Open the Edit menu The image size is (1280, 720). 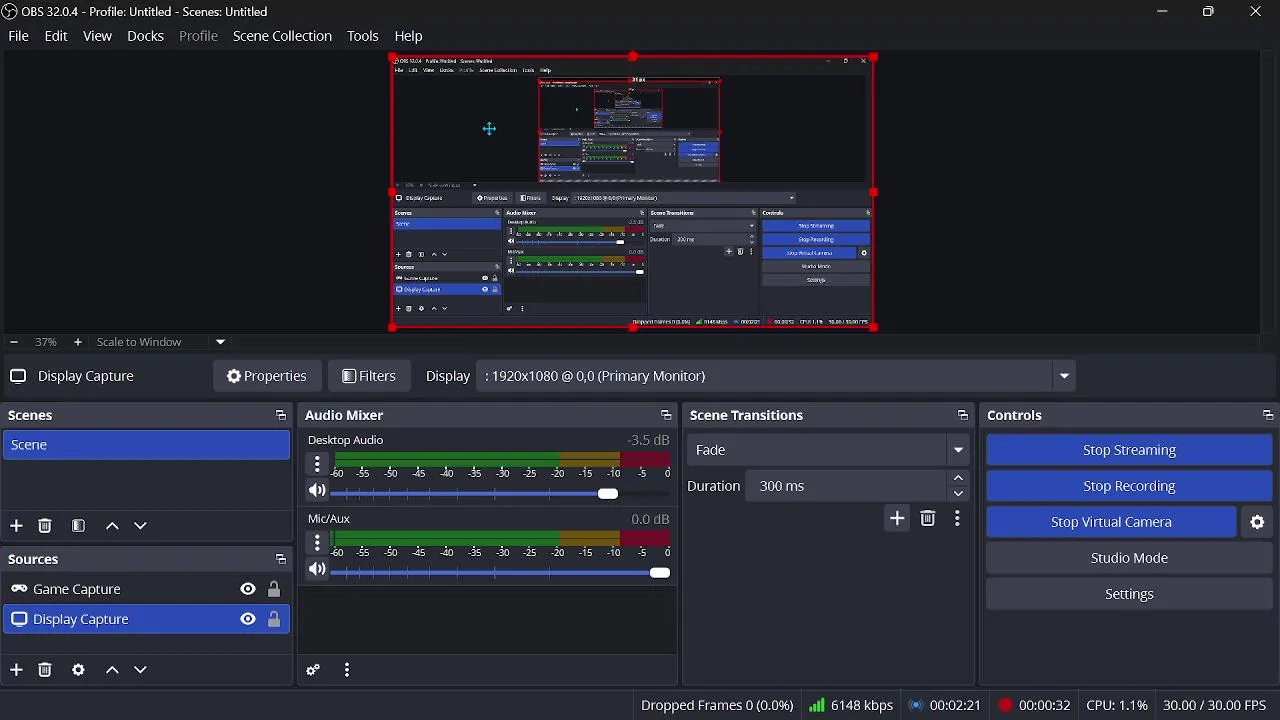click(x=56, y=36)
